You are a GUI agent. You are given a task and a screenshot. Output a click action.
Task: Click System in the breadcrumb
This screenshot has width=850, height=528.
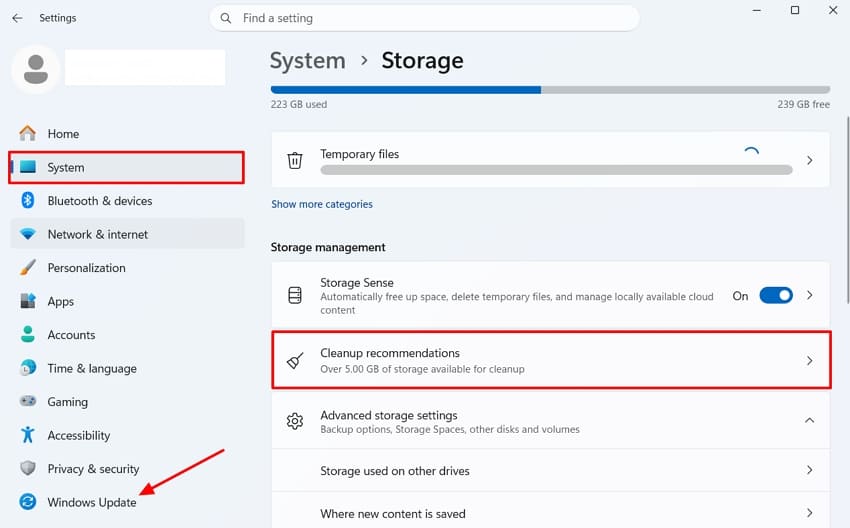307,60
